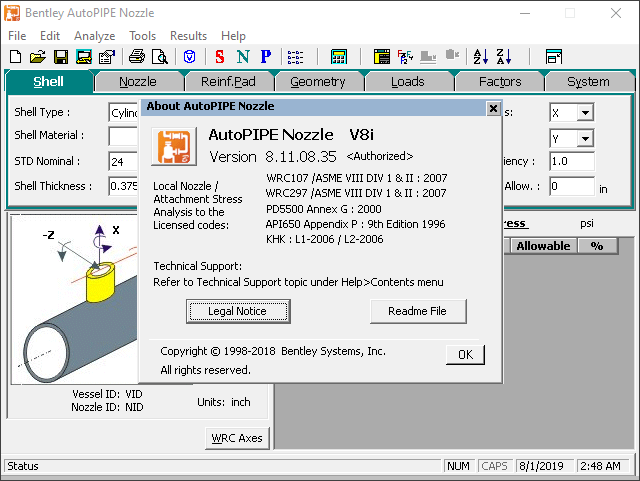The height and width of the screenshot is (481, 640).
Task: Click the Shell Thickness field 0.375
Action: click(124, 186)
